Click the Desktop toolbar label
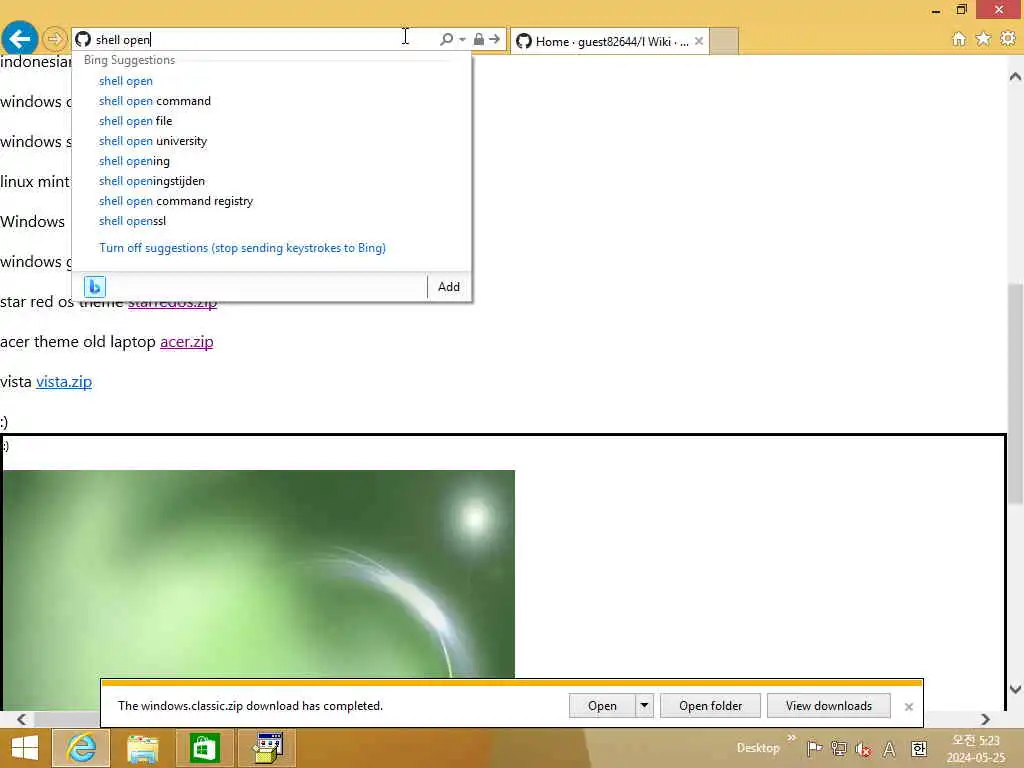 click(x=758, y=748)
